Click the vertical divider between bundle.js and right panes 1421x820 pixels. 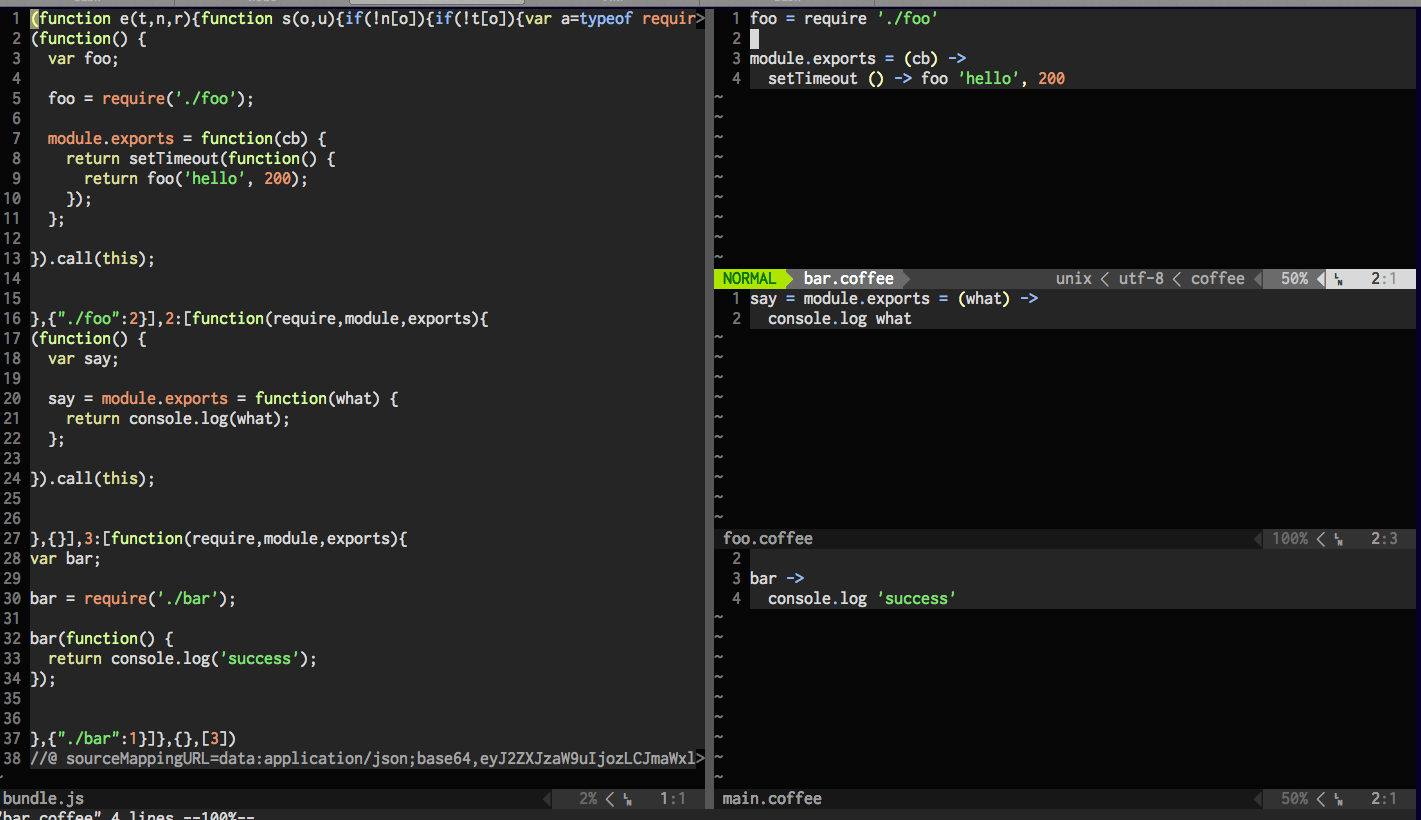coord(710,400)
